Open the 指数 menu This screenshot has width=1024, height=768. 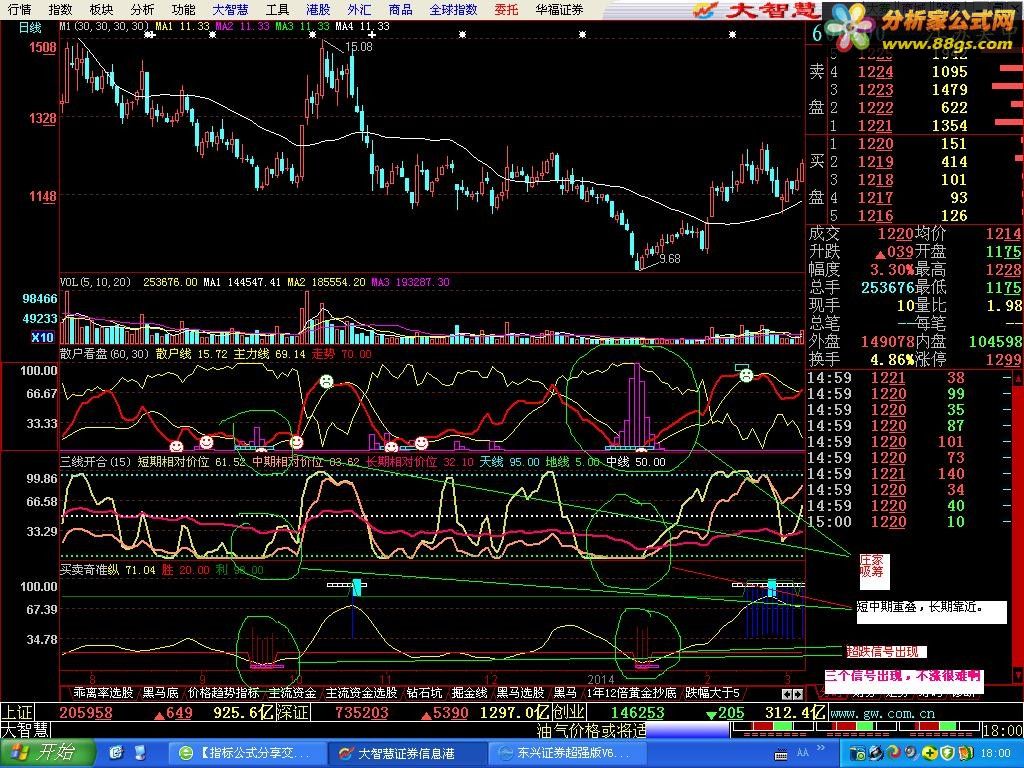click(60, 9)
